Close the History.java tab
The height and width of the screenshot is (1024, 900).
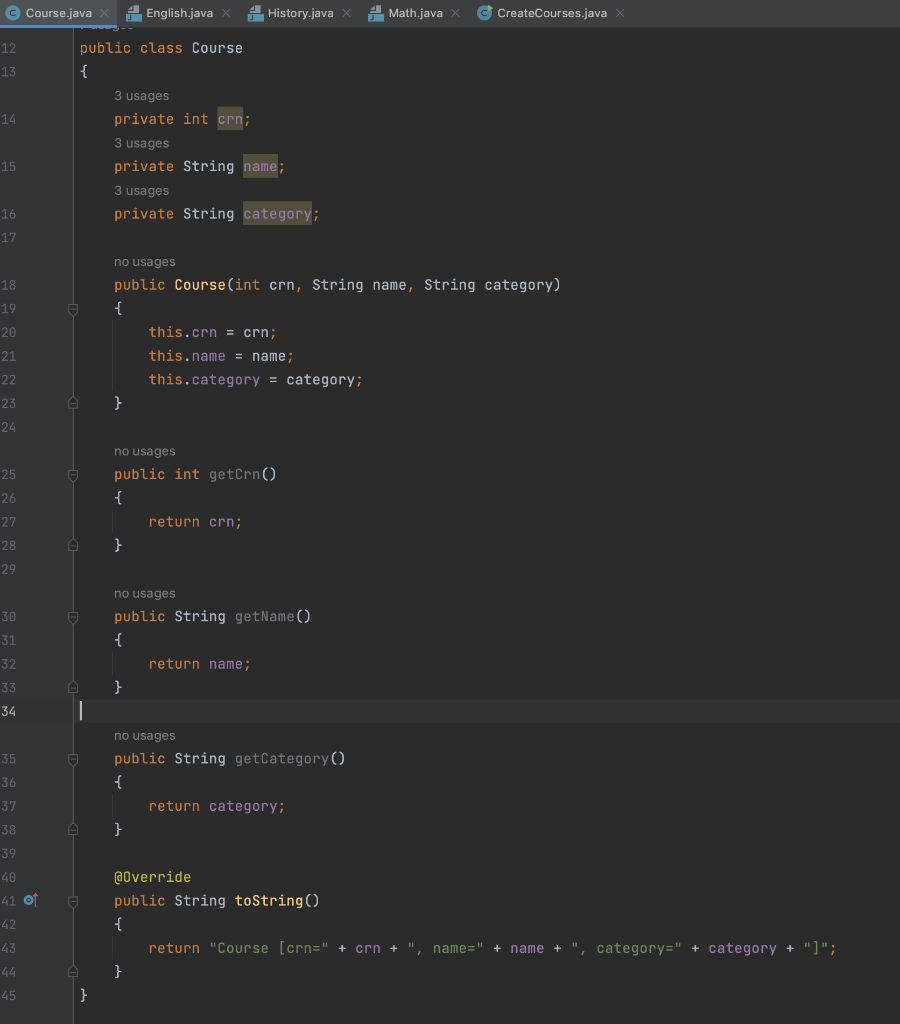pyautogui.click(x=347, y=13)
